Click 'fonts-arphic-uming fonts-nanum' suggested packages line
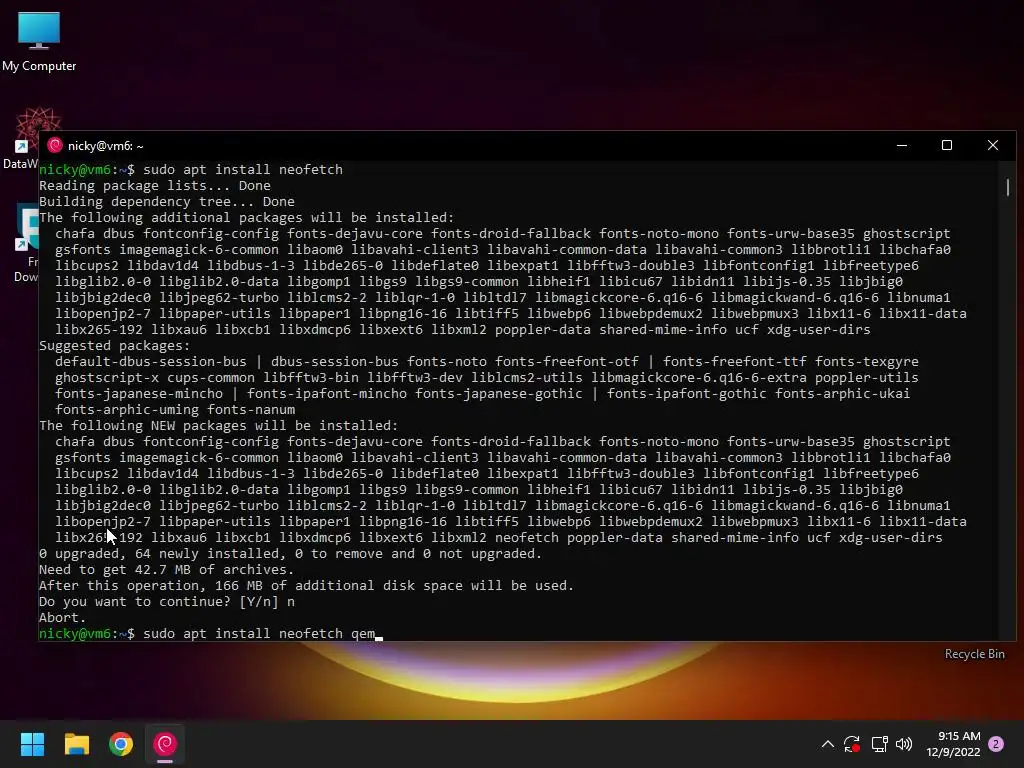Screen dimensions: 1024x768 [x=175, y=409]
